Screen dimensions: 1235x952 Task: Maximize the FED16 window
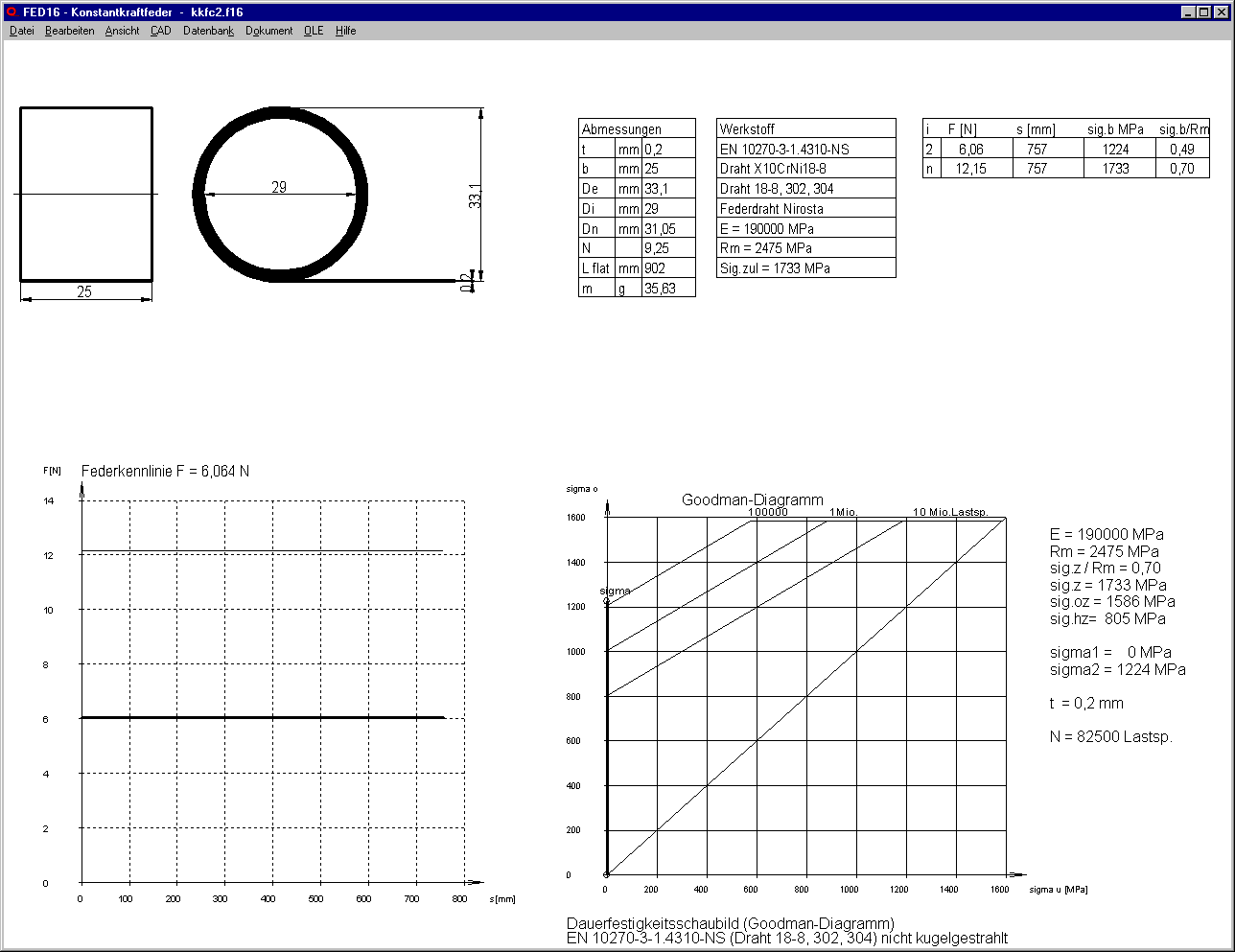click(x=1204, y=12)
